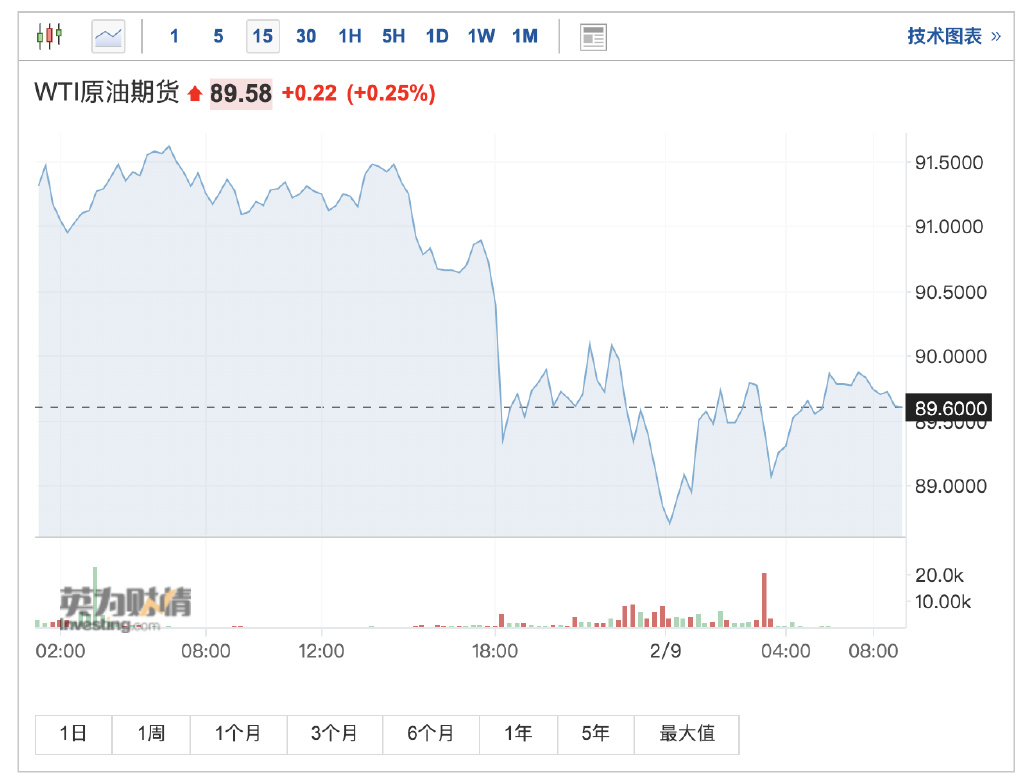This screenshot has width=1024, height=783.
Task: Select the 1个月 time range tab
Action: (238, 734)
